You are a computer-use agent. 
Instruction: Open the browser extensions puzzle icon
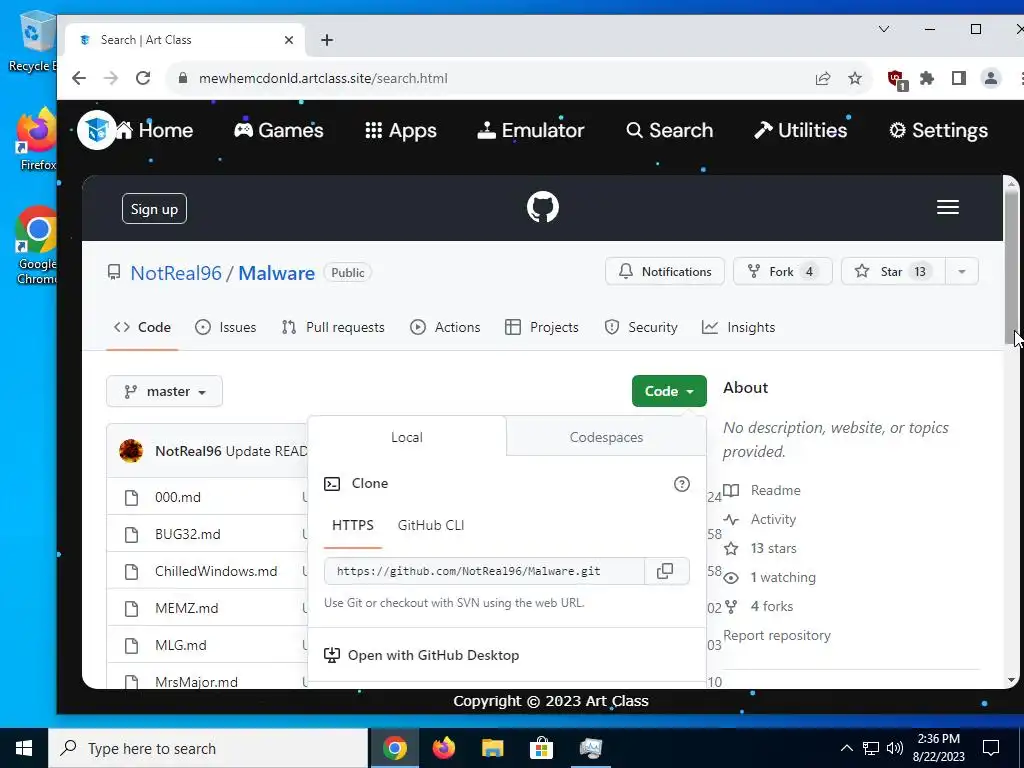click(x=927, y=78)
